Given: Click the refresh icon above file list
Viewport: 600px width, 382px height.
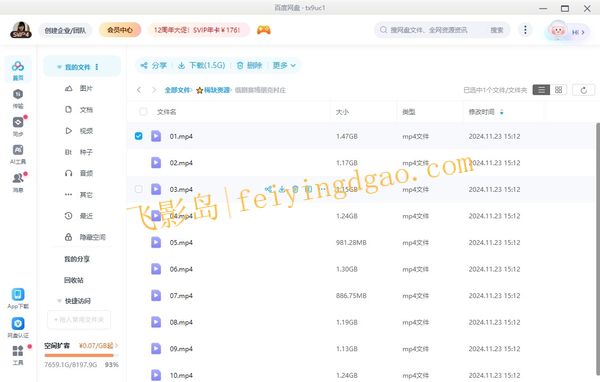Looking at the screenshot, I should [584, 90].
